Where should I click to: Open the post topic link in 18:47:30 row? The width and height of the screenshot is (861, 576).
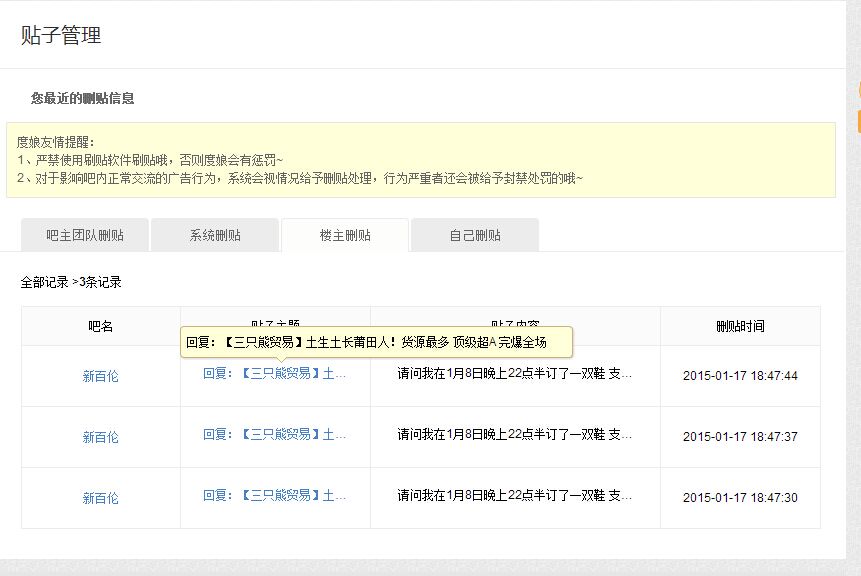pyautogui.click(x=275, y=495)
